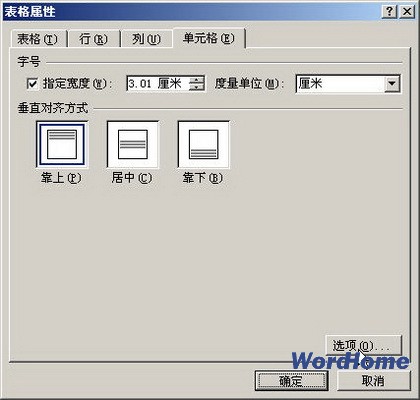
Task: Confirm with the 确定 button
Action: coord(292,381)
